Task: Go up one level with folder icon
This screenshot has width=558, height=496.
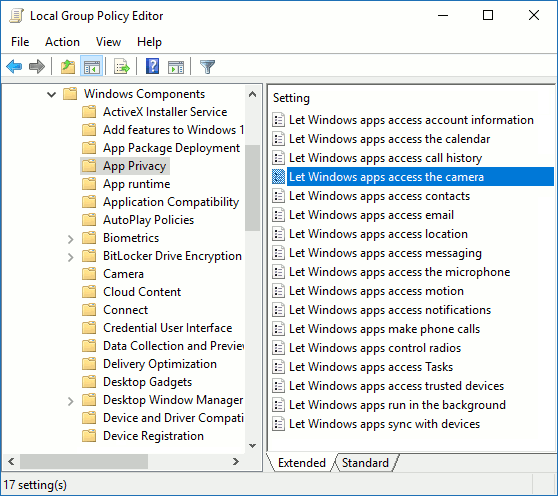Action: 68,67
